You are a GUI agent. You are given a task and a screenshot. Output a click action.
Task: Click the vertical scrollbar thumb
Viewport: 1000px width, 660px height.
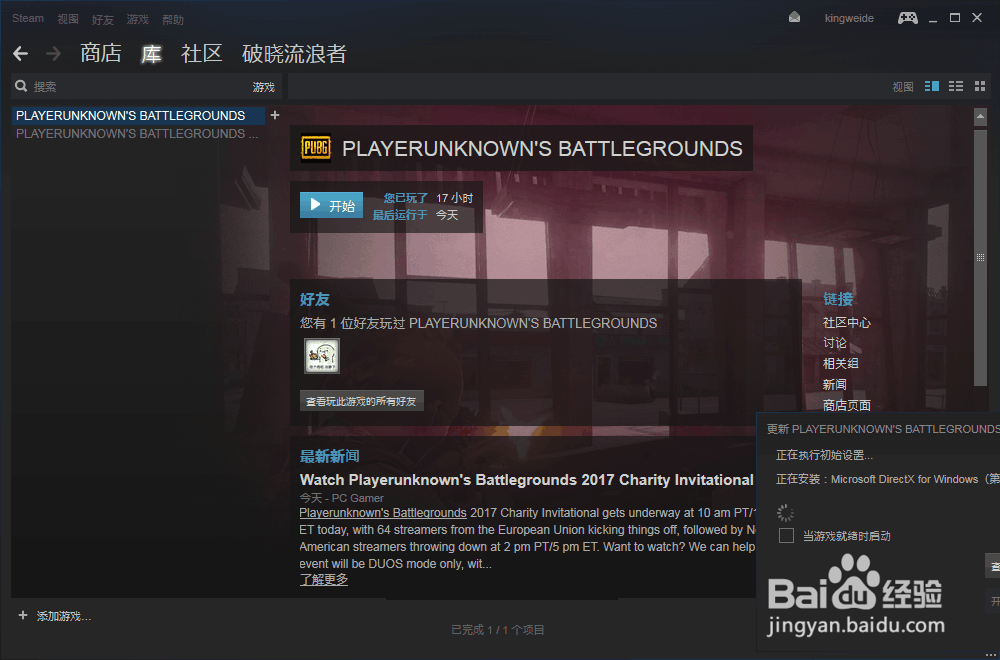point(980,257)
